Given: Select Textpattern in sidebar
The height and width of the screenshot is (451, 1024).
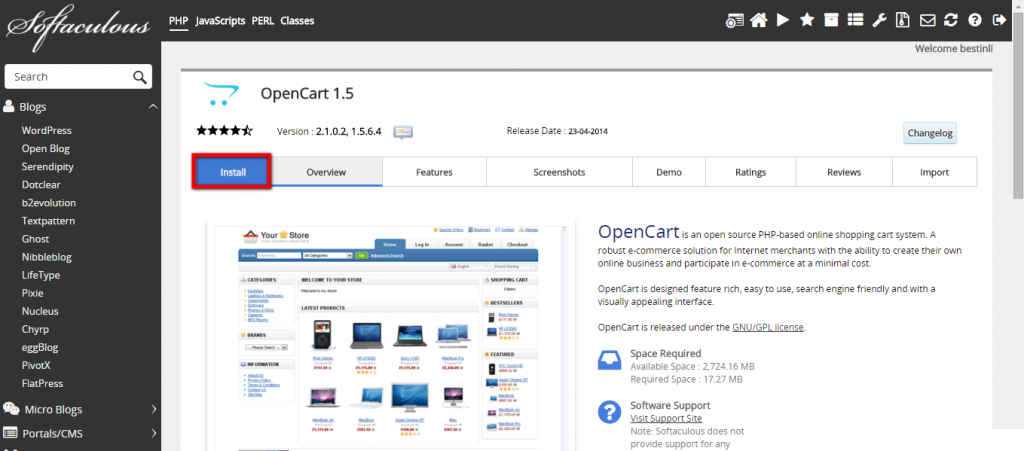Looking at the screenshot, I should pyautogui.click(x=48, y=221).
